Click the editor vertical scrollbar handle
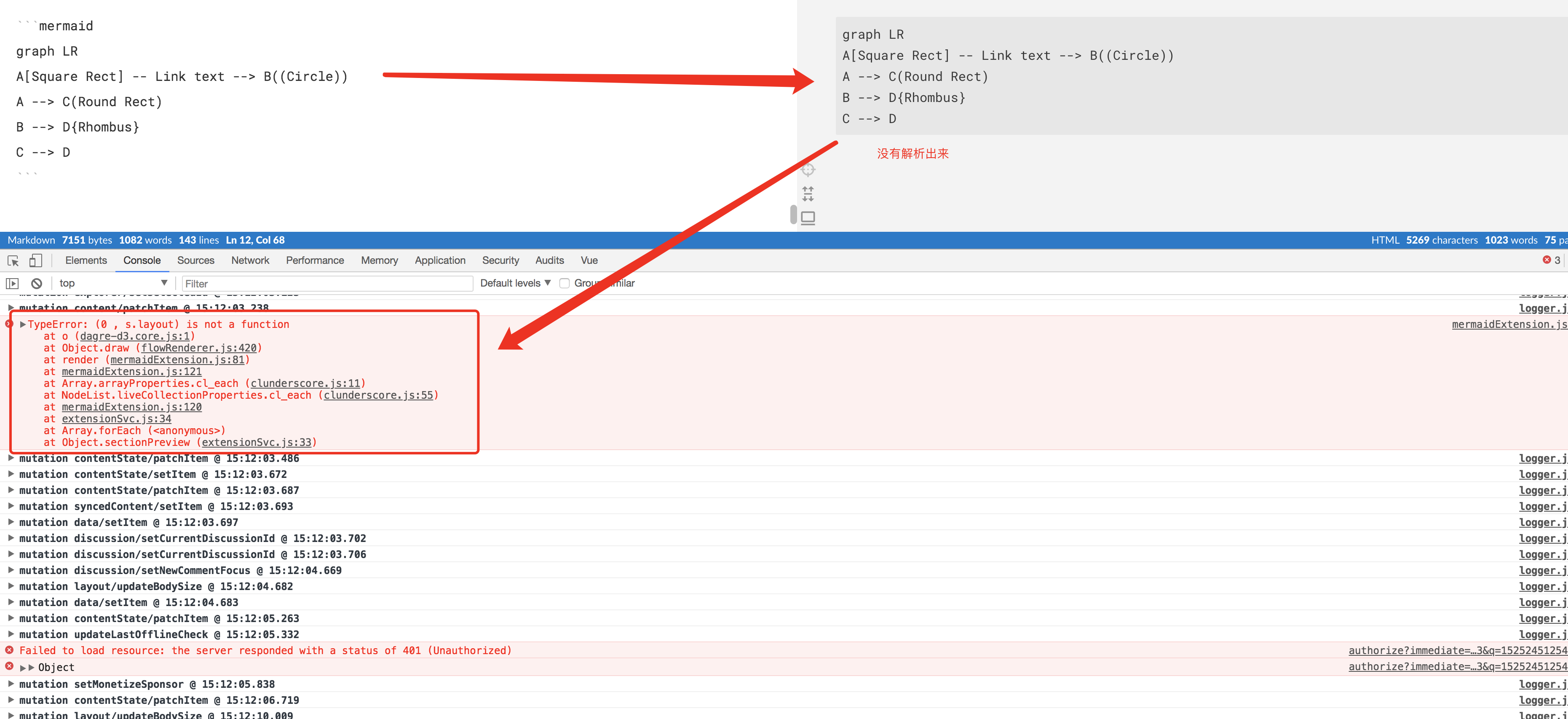 (793, 214)
